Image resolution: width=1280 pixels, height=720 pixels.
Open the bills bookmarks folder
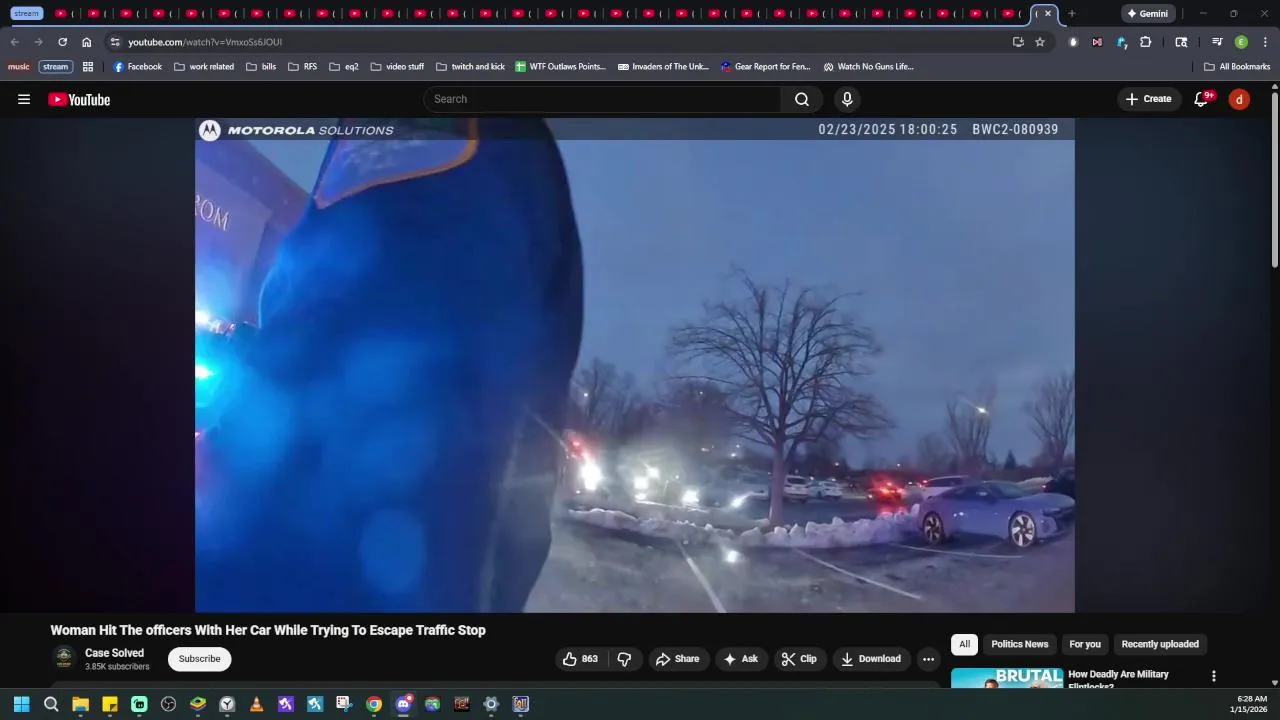(x=261, y=67)
